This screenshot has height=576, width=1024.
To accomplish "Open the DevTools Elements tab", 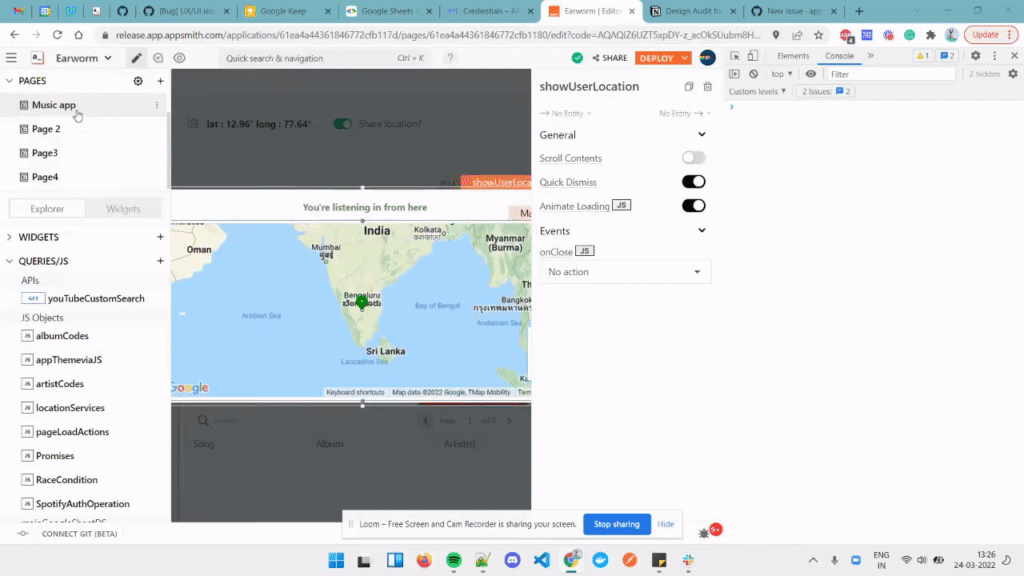I will click(793, 56).
